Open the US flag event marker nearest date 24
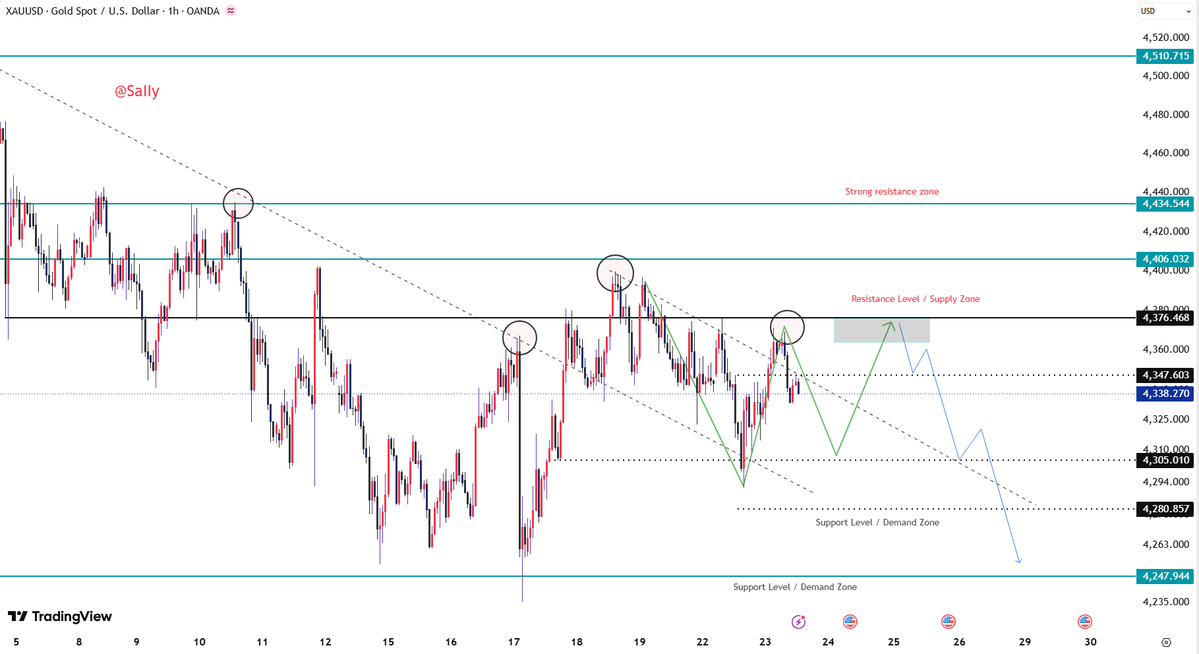The width and height of the screenshot is (1199, 654). pos(850,621)
